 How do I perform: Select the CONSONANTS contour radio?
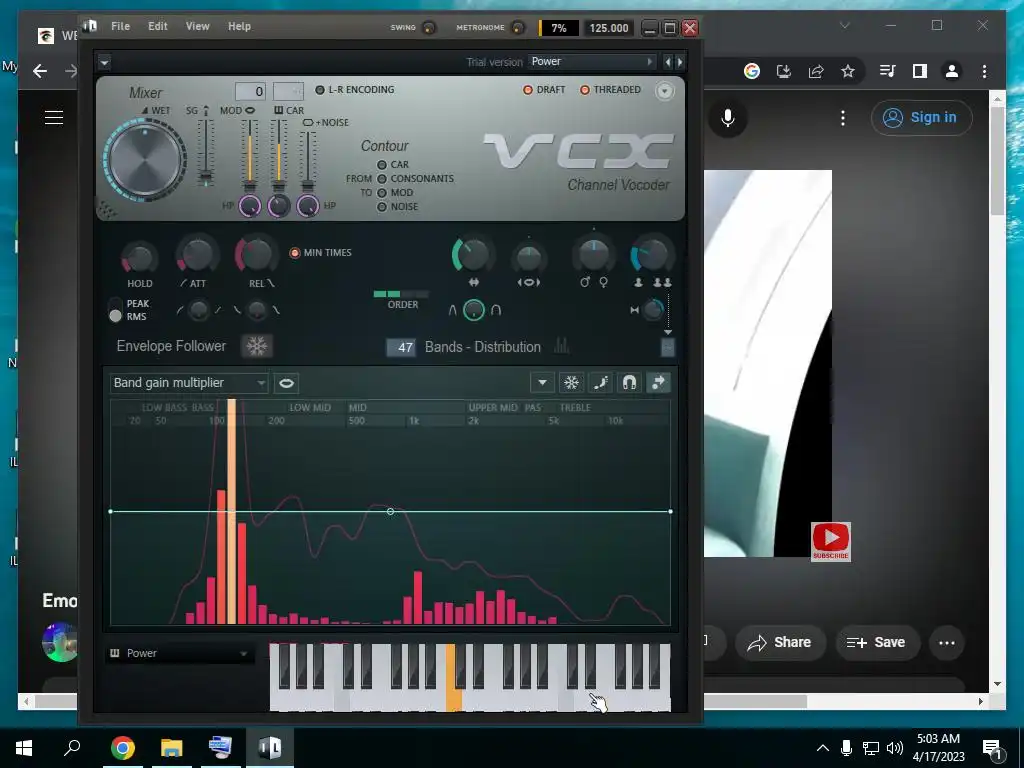point(382,179)
